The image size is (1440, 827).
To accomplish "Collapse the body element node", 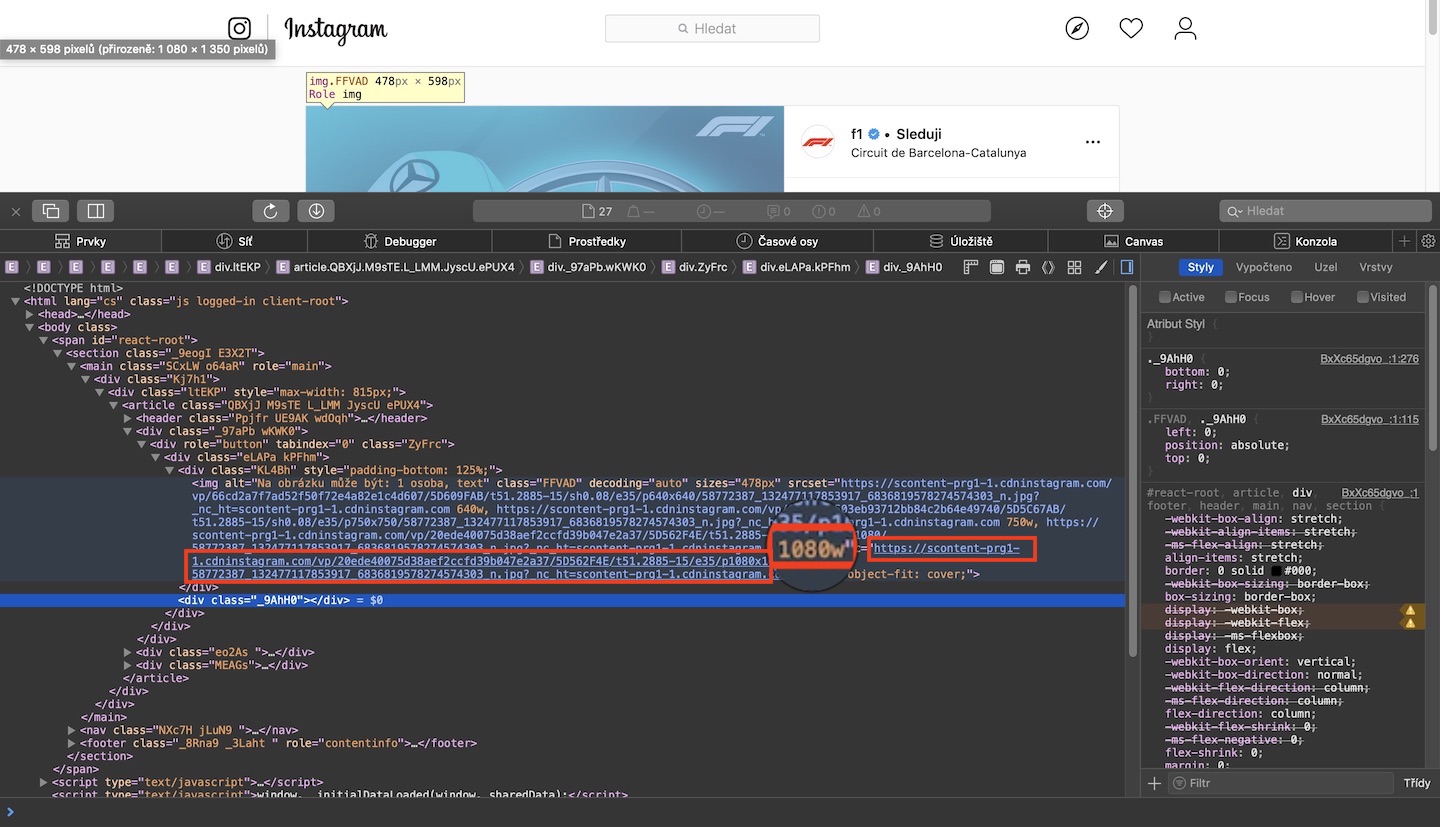I will coord(29,327).
